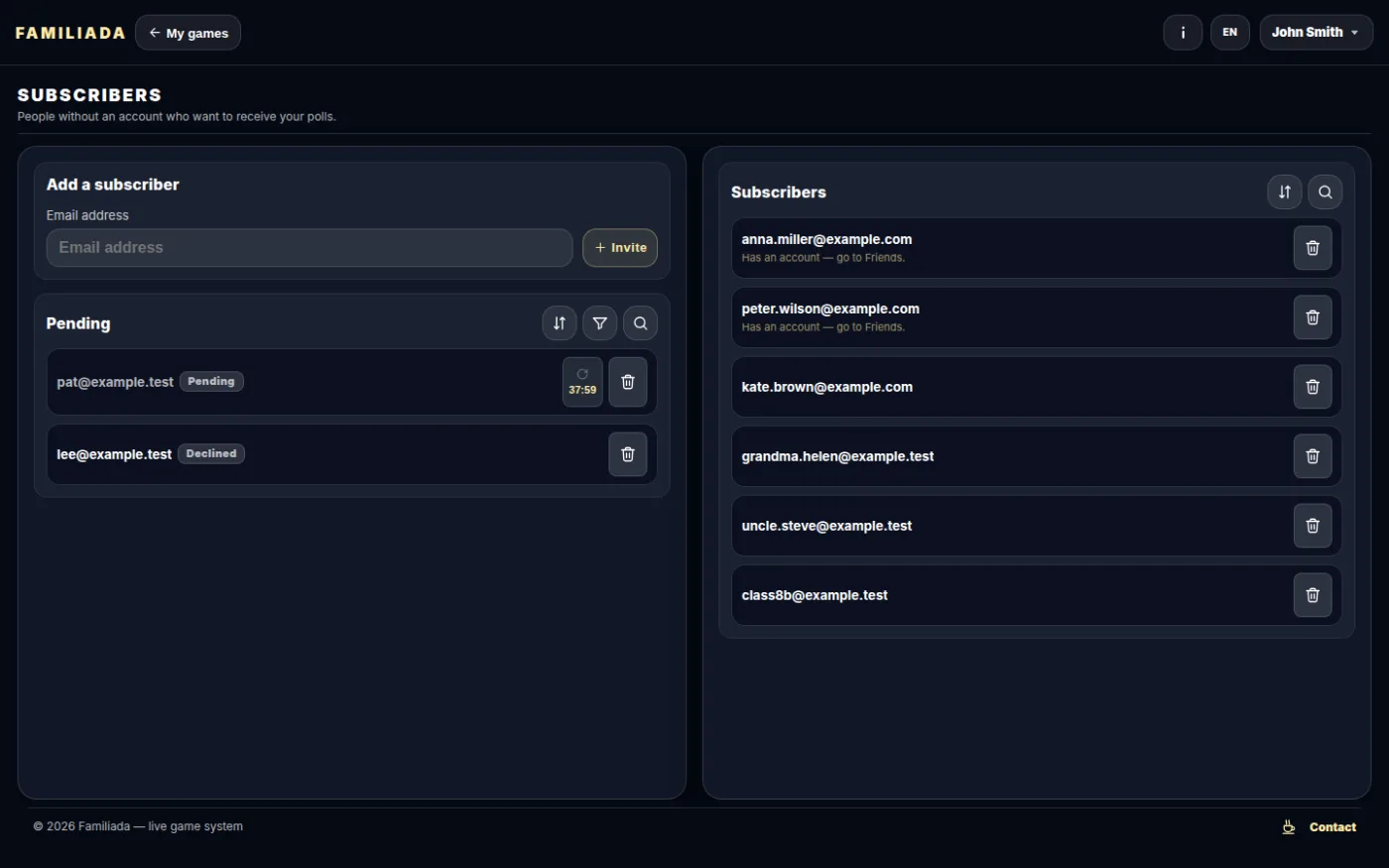Select the lee@example.test email text
Screen dimensions: 1389x868
pos(114,454)
